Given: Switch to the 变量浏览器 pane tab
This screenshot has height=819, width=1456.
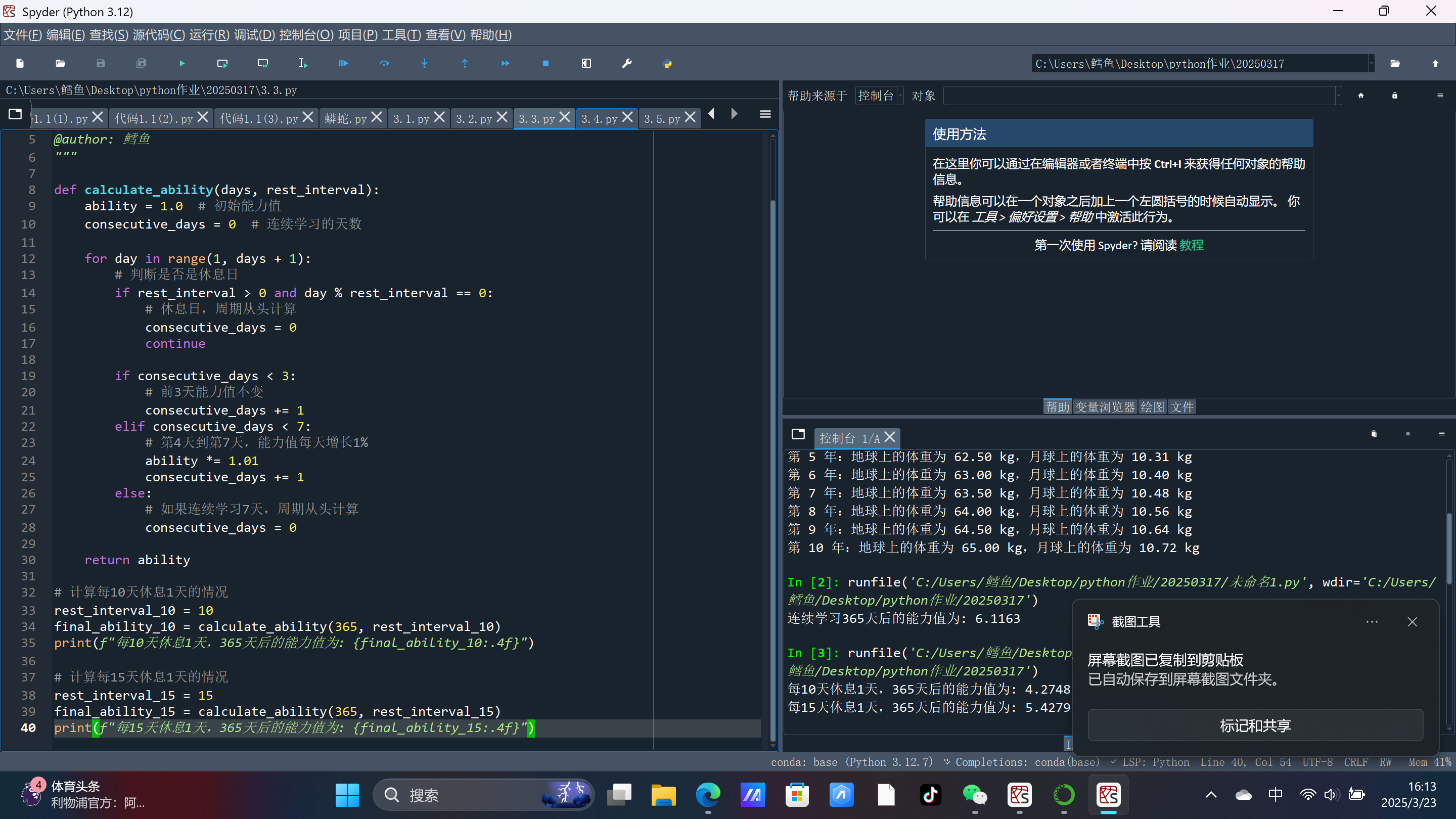Looking at the screenshot, I should (x=1105, y=407).
